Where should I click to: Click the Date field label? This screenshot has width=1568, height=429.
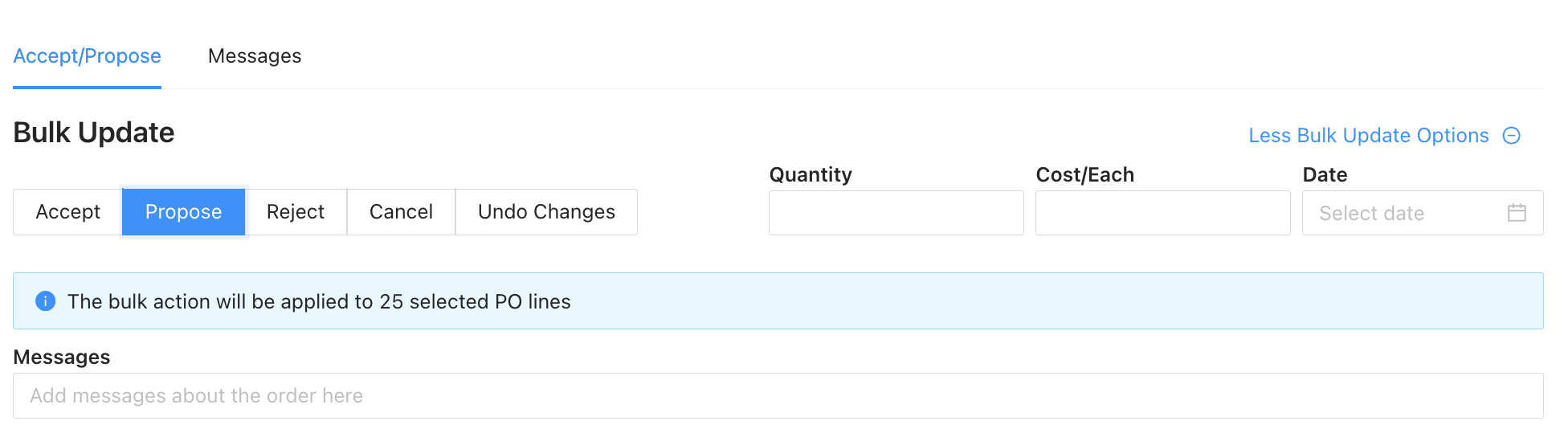coord(1325,174)
